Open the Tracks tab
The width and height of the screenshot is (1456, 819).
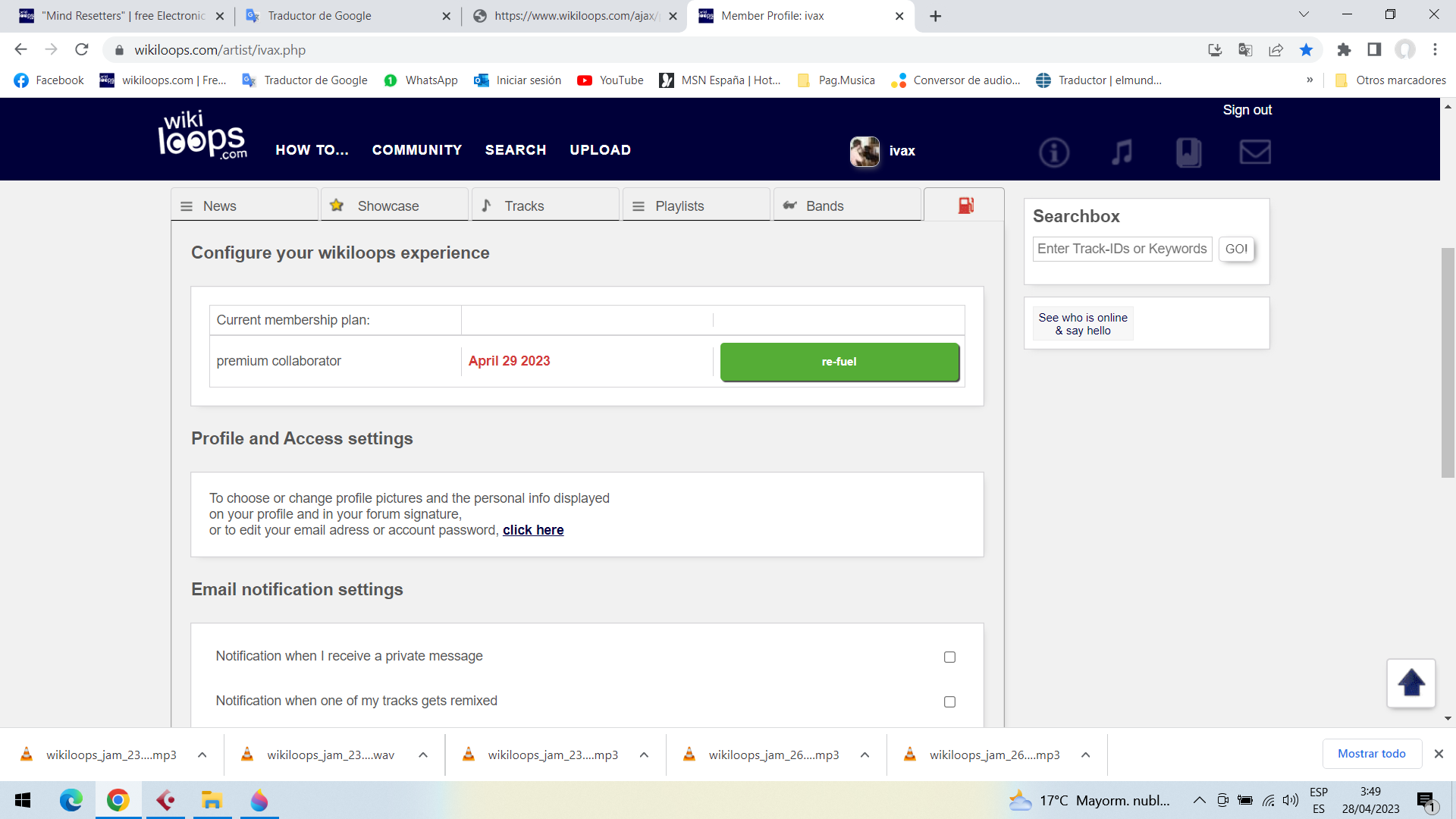click(x=544, y=206)
